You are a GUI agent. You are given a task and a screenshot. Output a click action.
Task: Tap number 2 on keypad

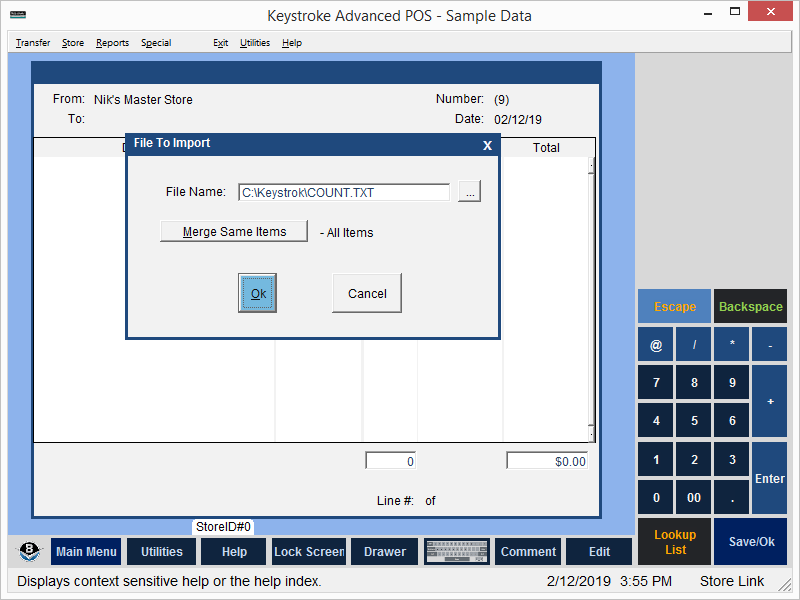[x=694, y=459]
